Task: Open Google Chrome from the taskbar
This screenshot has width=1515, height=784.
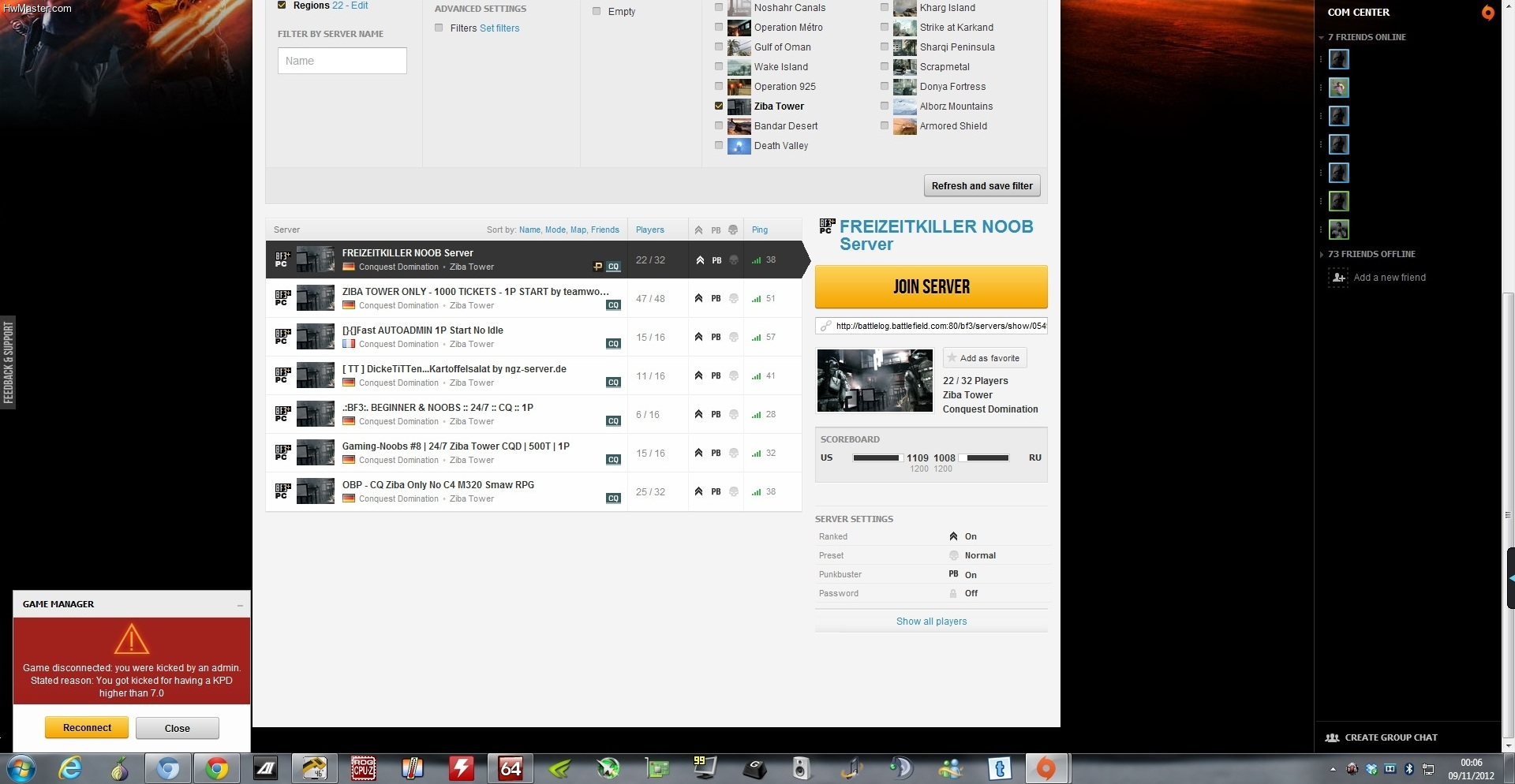Action: tap(217, 768)
